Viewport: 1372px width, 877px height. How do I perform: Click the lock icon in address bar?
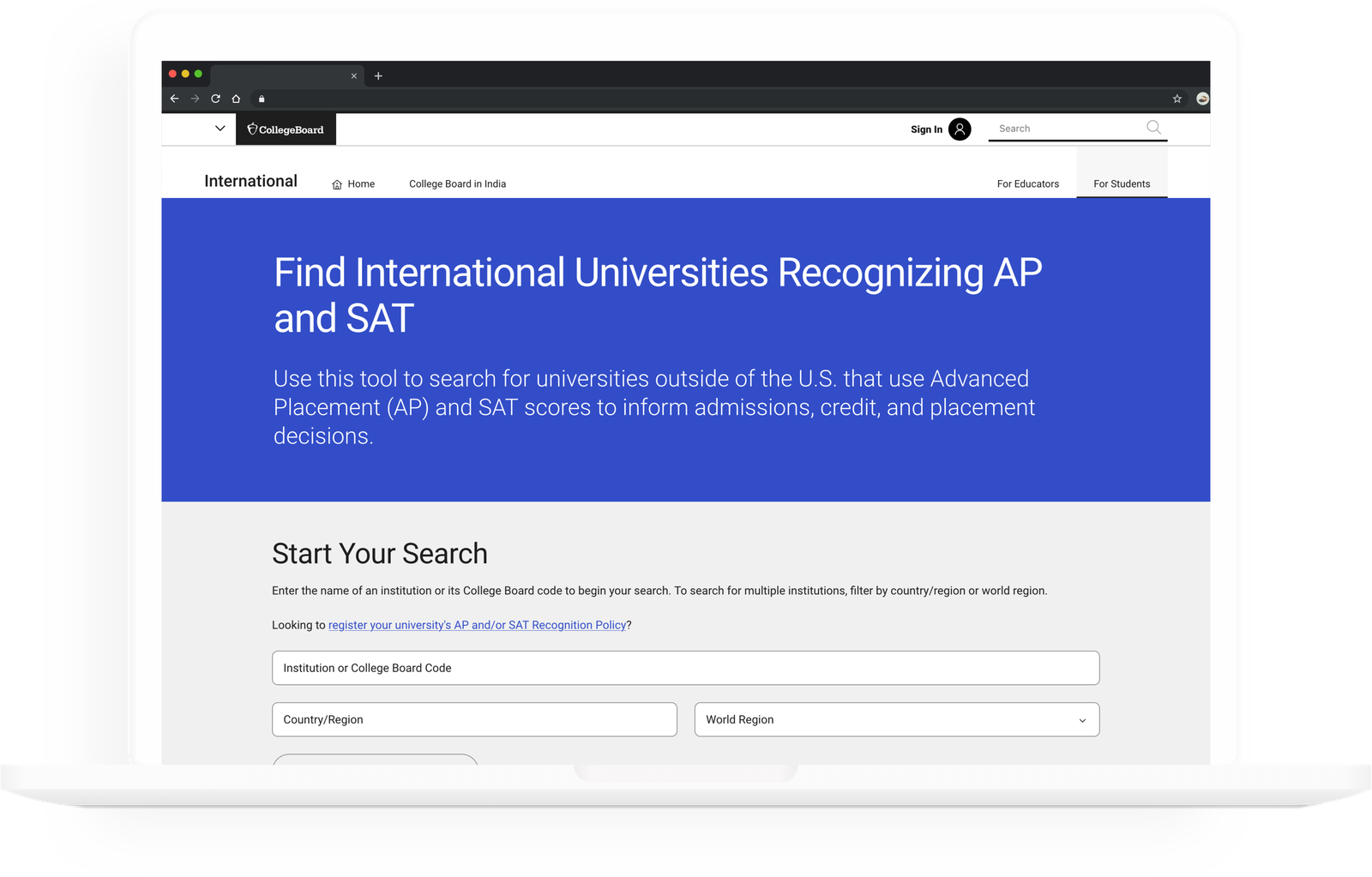point(262,99)
